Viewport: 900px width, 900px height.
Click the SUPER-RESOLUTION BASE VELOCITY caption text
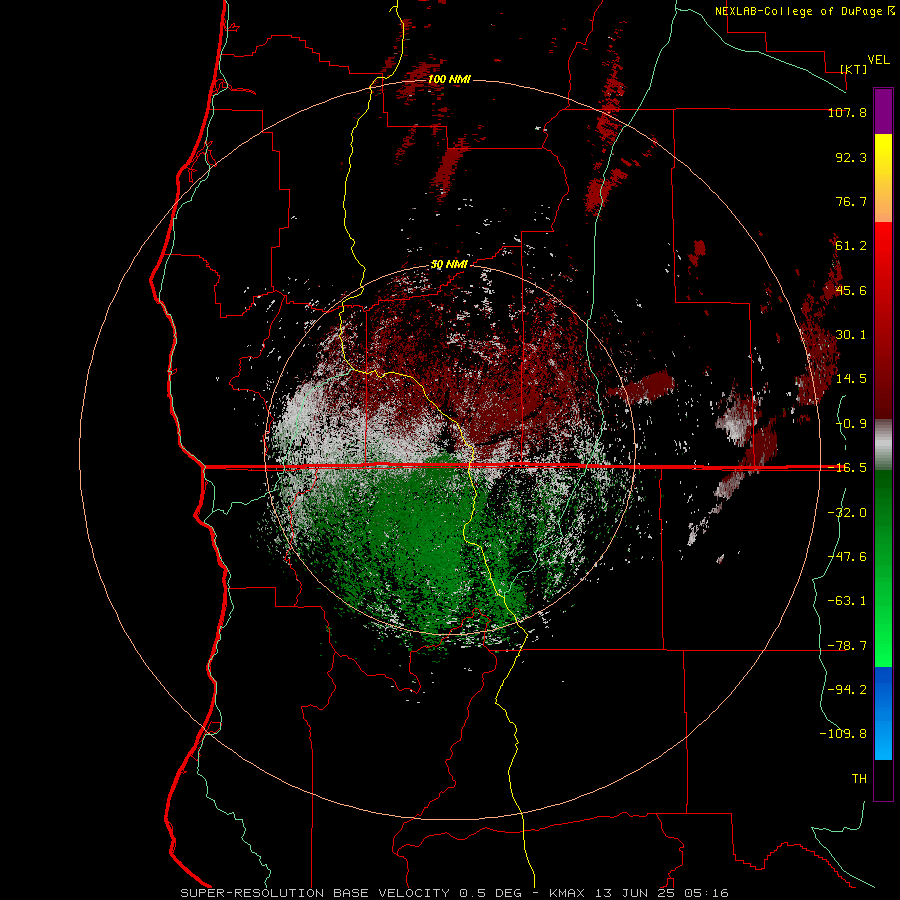coord(315,893)
